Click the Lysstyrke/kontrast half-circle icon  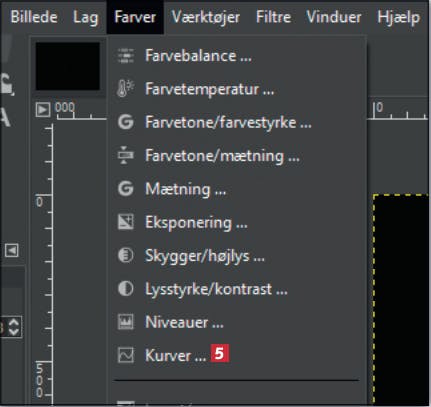(126, 289)
